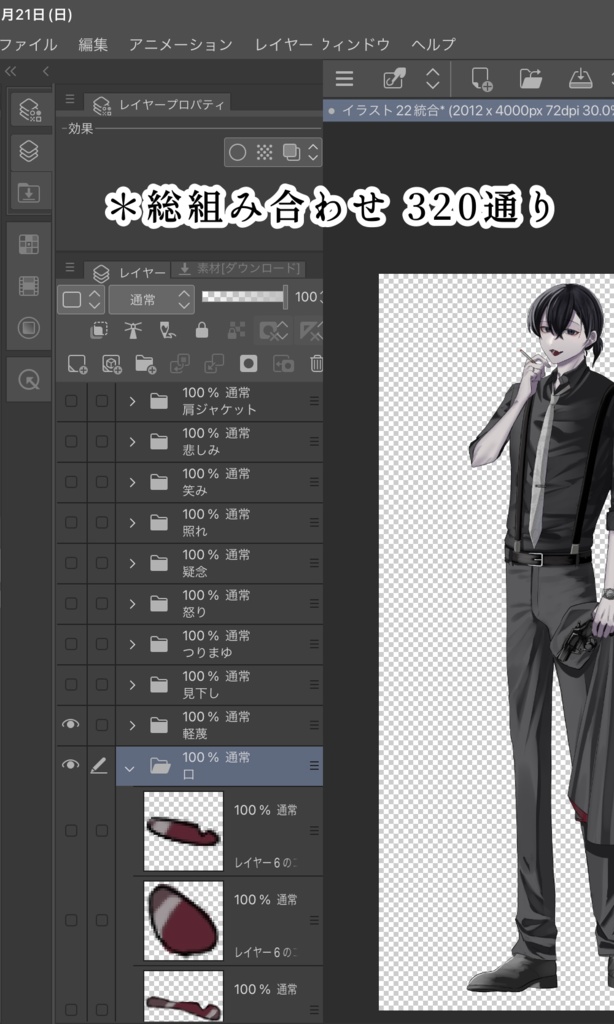Click the Transfer to Lower Layer icon

[180, 364]
